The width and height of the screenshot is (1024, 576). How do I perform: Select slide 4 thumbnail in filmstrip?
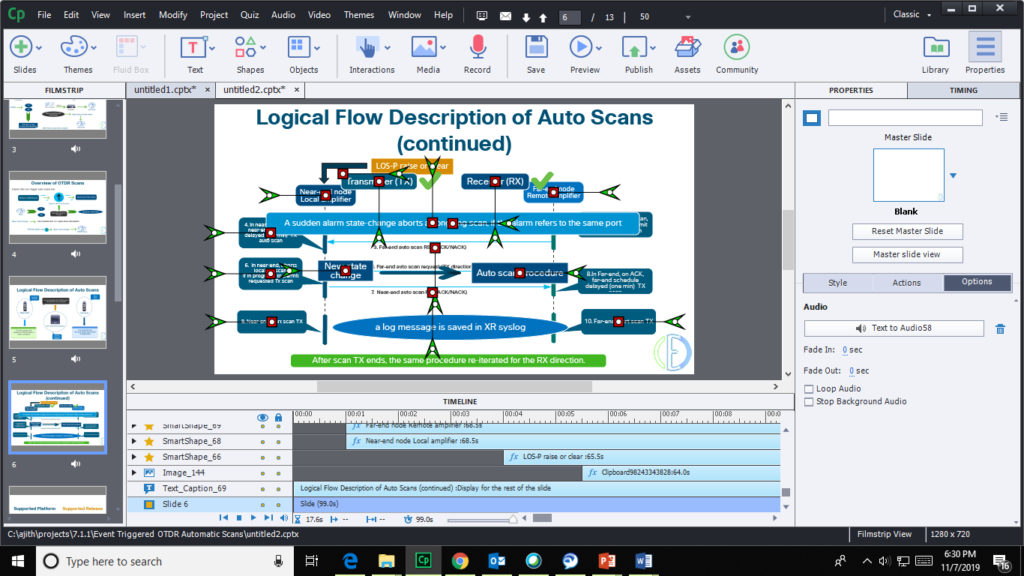pos(57,208)
